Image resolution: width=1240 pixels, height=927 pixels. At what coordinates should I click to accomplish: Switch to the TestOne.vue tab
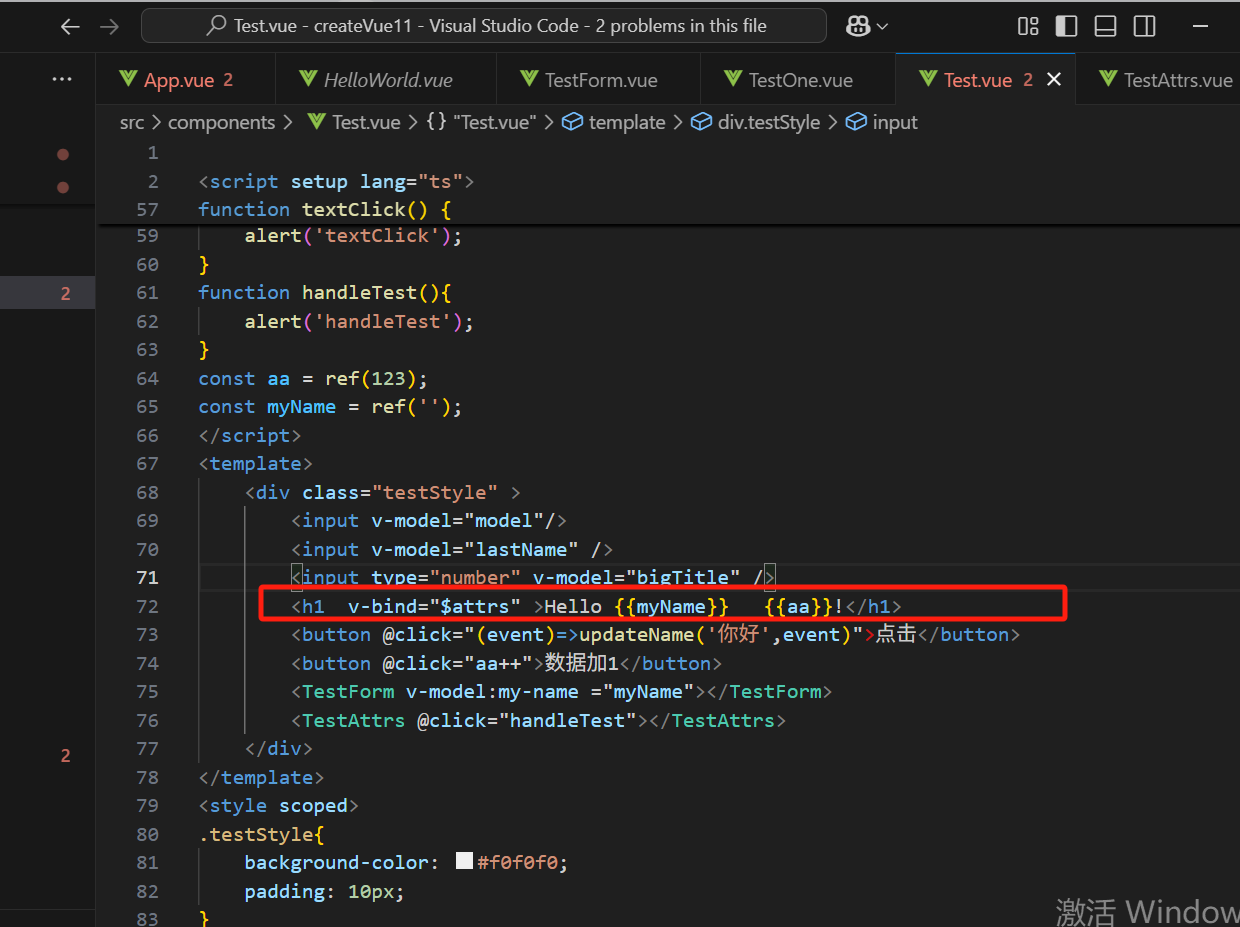797,78
